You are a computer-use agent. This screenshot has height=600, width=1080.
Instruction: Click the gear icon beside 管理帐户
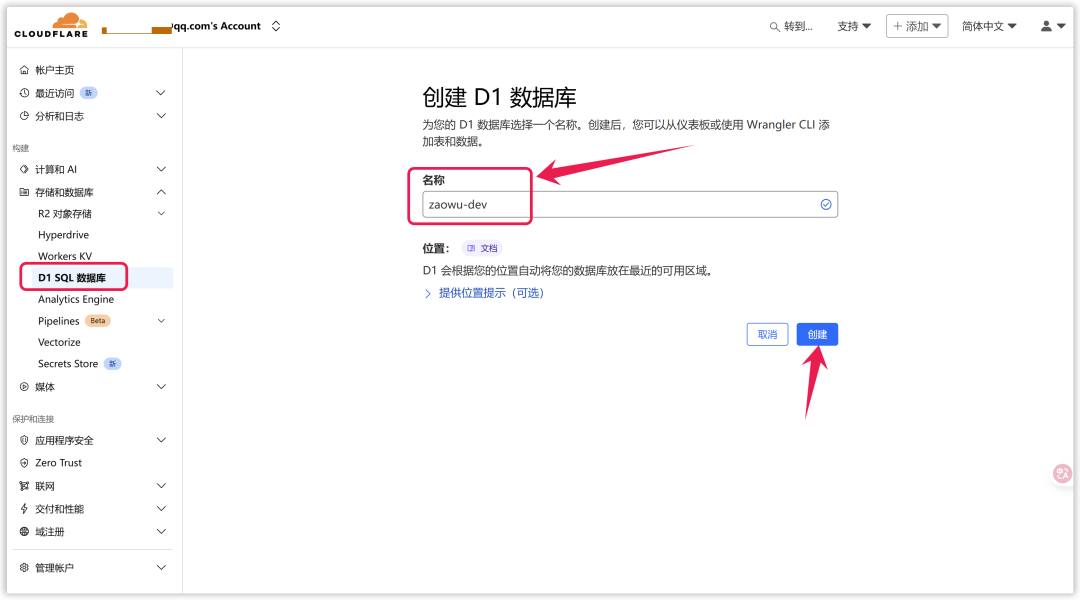coord(24,568)
